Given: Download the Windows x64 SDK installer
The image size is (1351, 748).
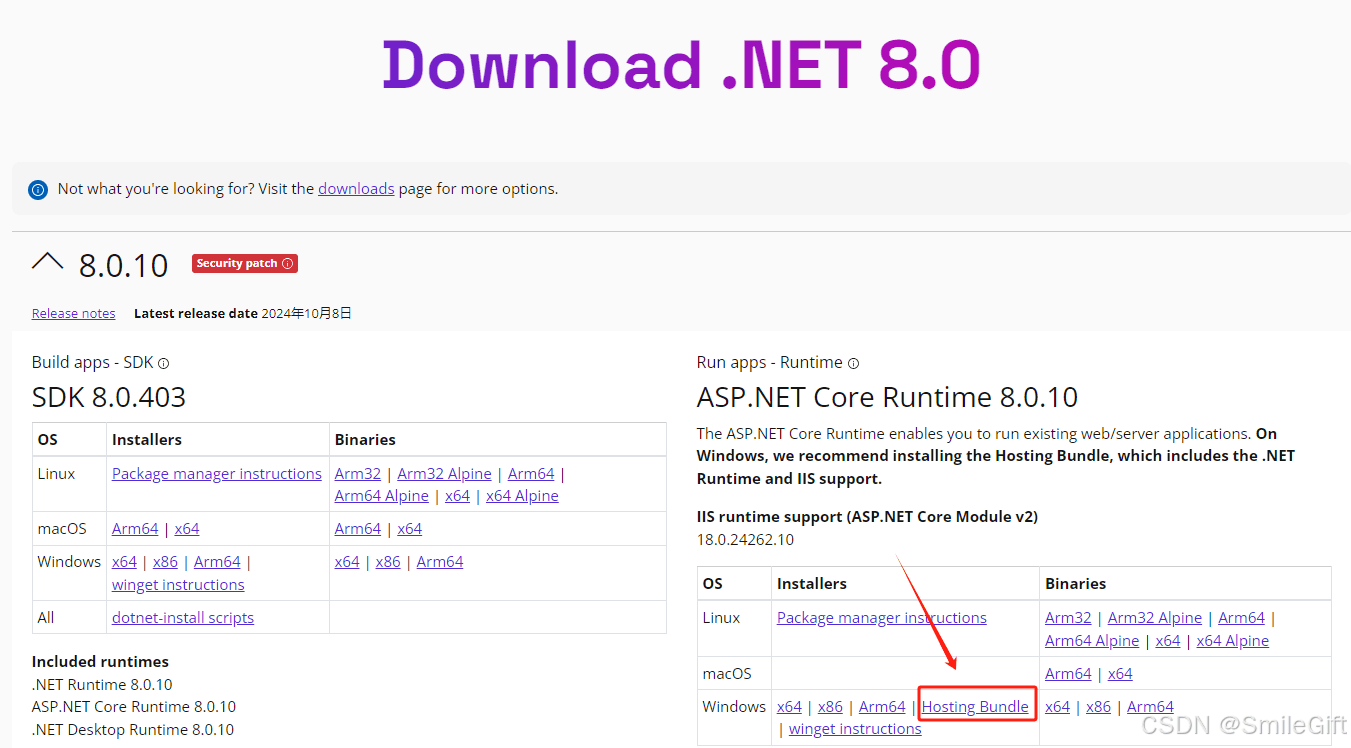Looking at the screenshot, I should (x=124, y=561).
